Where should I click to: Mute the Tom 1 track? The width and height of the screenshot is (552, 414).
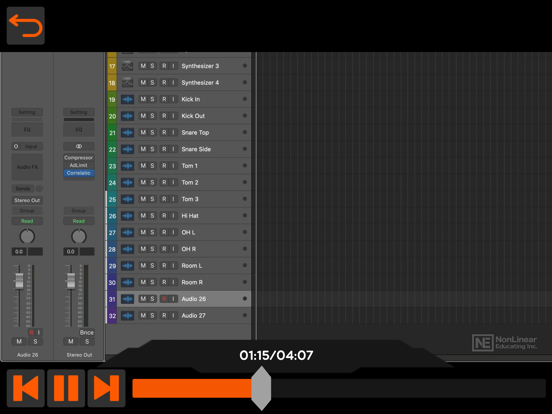[x=143, y=166]
